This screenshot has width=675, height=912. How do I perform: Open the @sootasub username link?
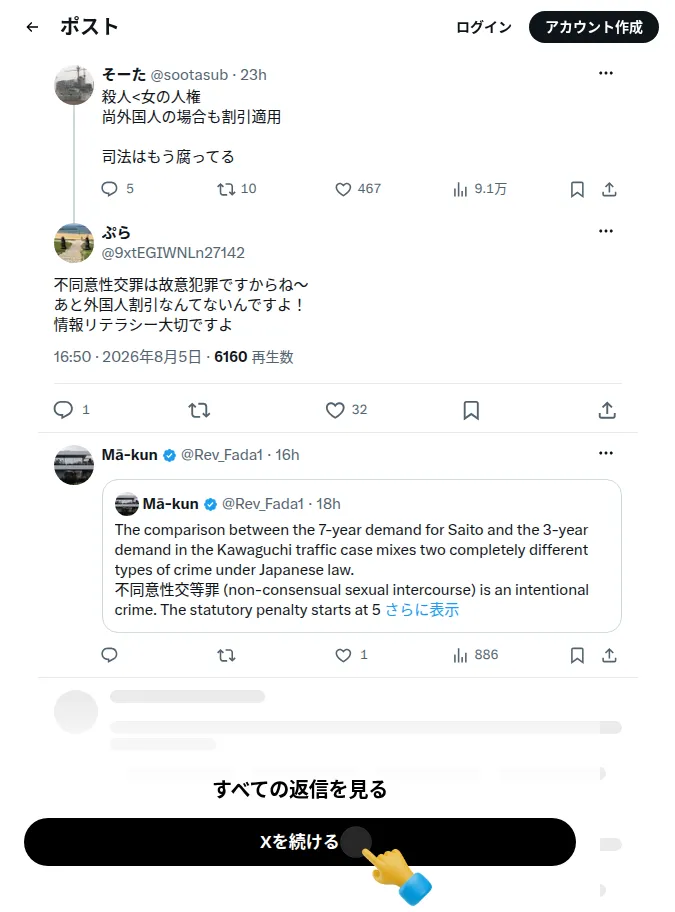point(190,75)
